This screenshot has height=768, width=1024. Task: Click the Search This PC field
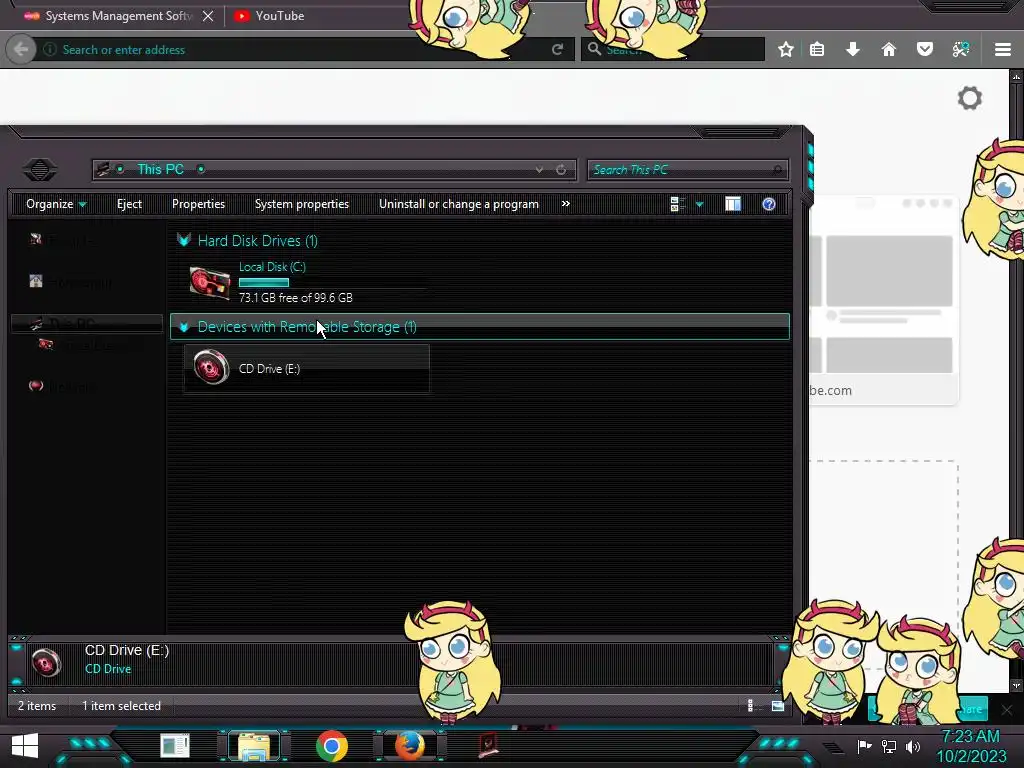(x=687, y=170)
